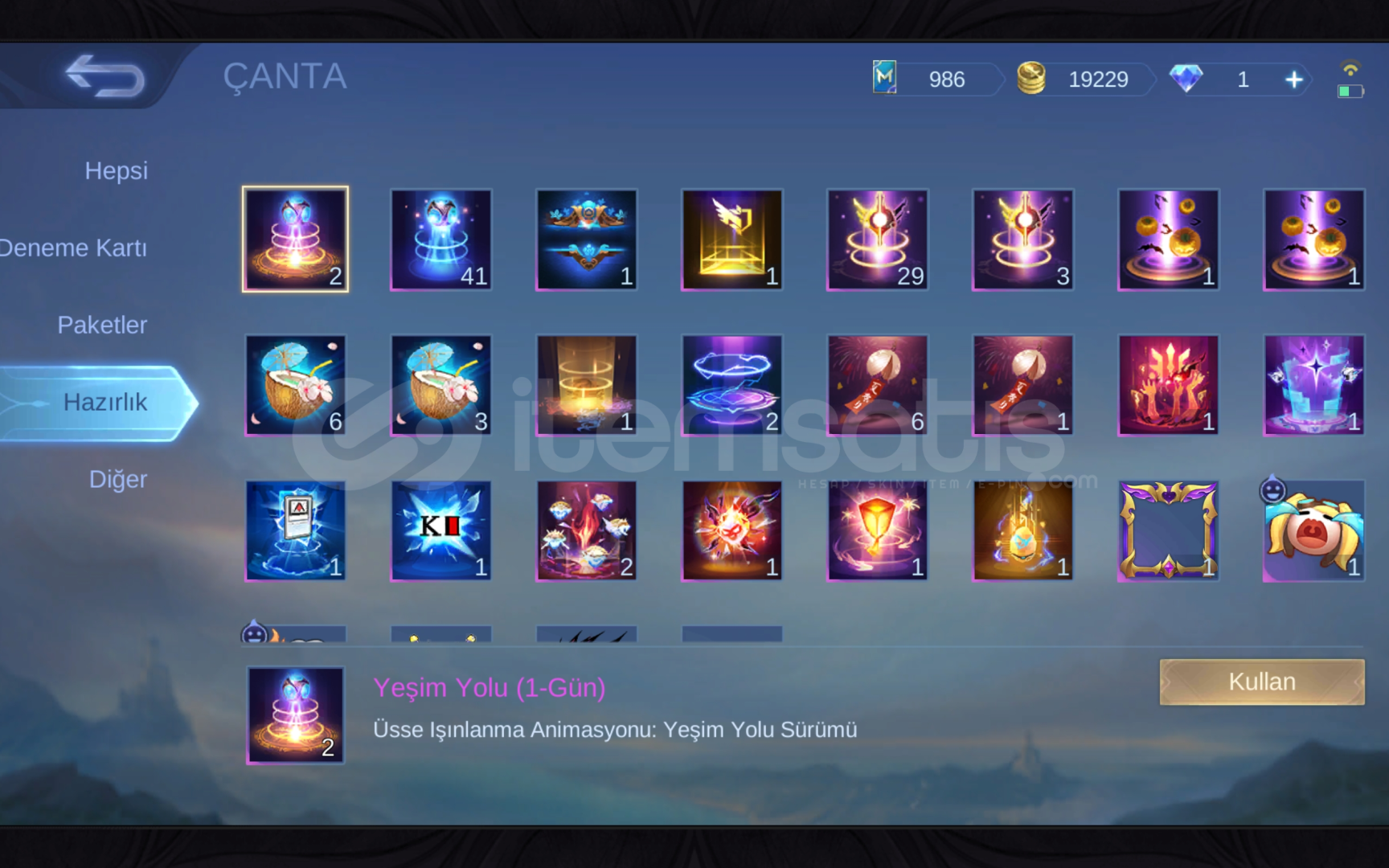This screenshot has width=1389, height=868.
Task: Click the Kullan button
Action: (x=1262, y=682)
